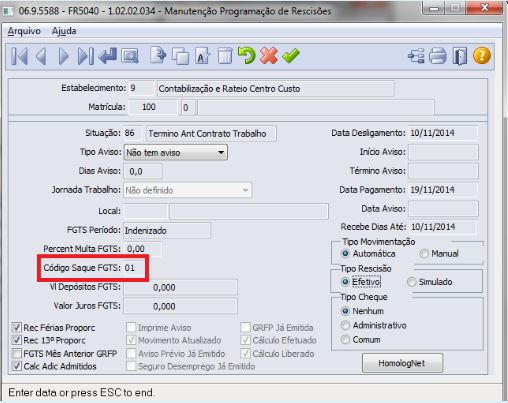
Task: Click the delete trash can icon
Action: [x=225, y=56]
